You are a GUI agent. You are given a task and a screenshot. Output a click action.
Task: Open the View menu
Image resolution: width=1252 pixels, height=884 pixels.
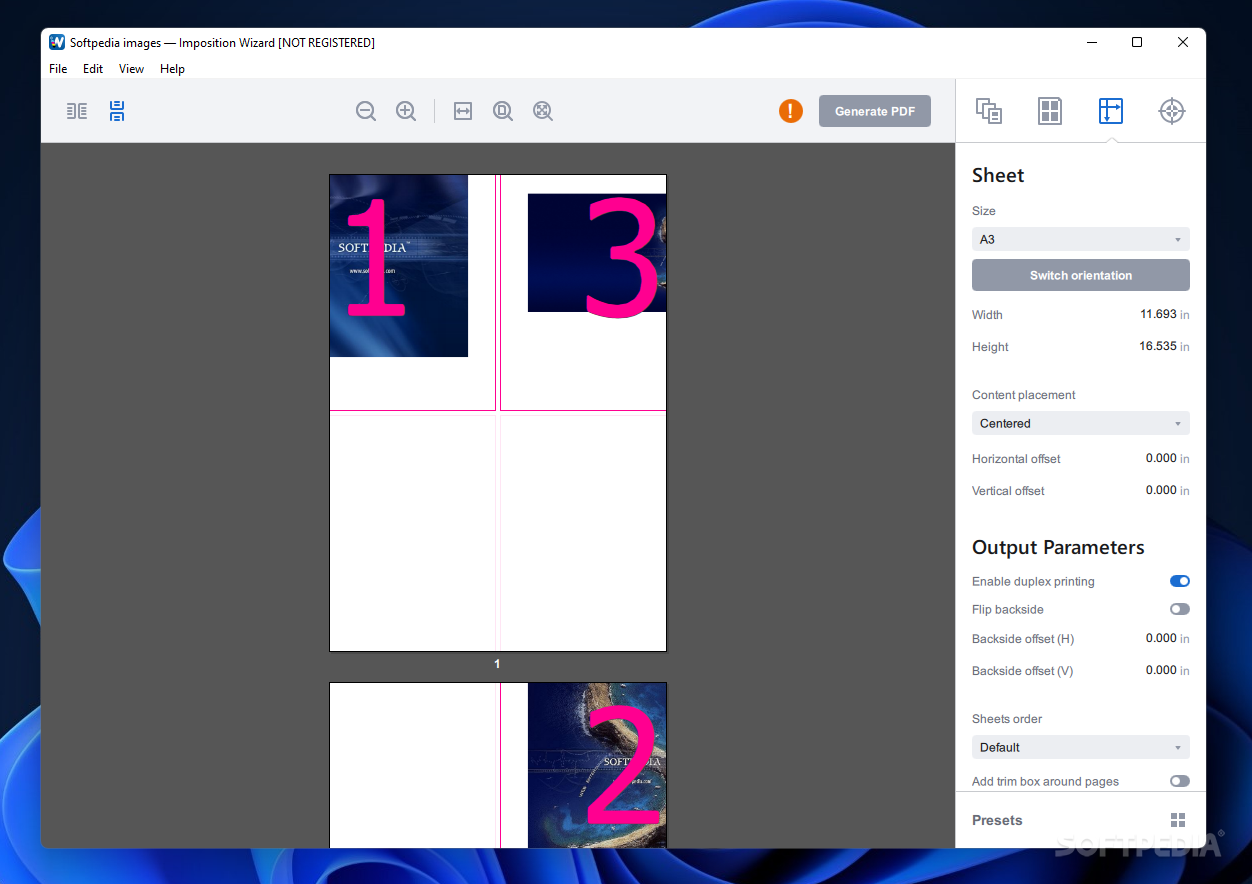coord(131,69)
